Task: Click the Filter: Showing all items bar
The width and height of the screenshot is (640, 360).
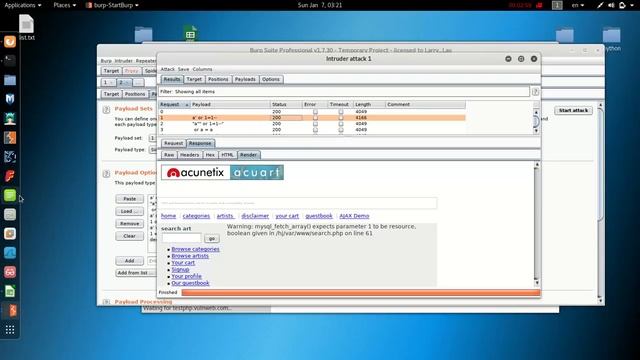Action: click(344, 92)
